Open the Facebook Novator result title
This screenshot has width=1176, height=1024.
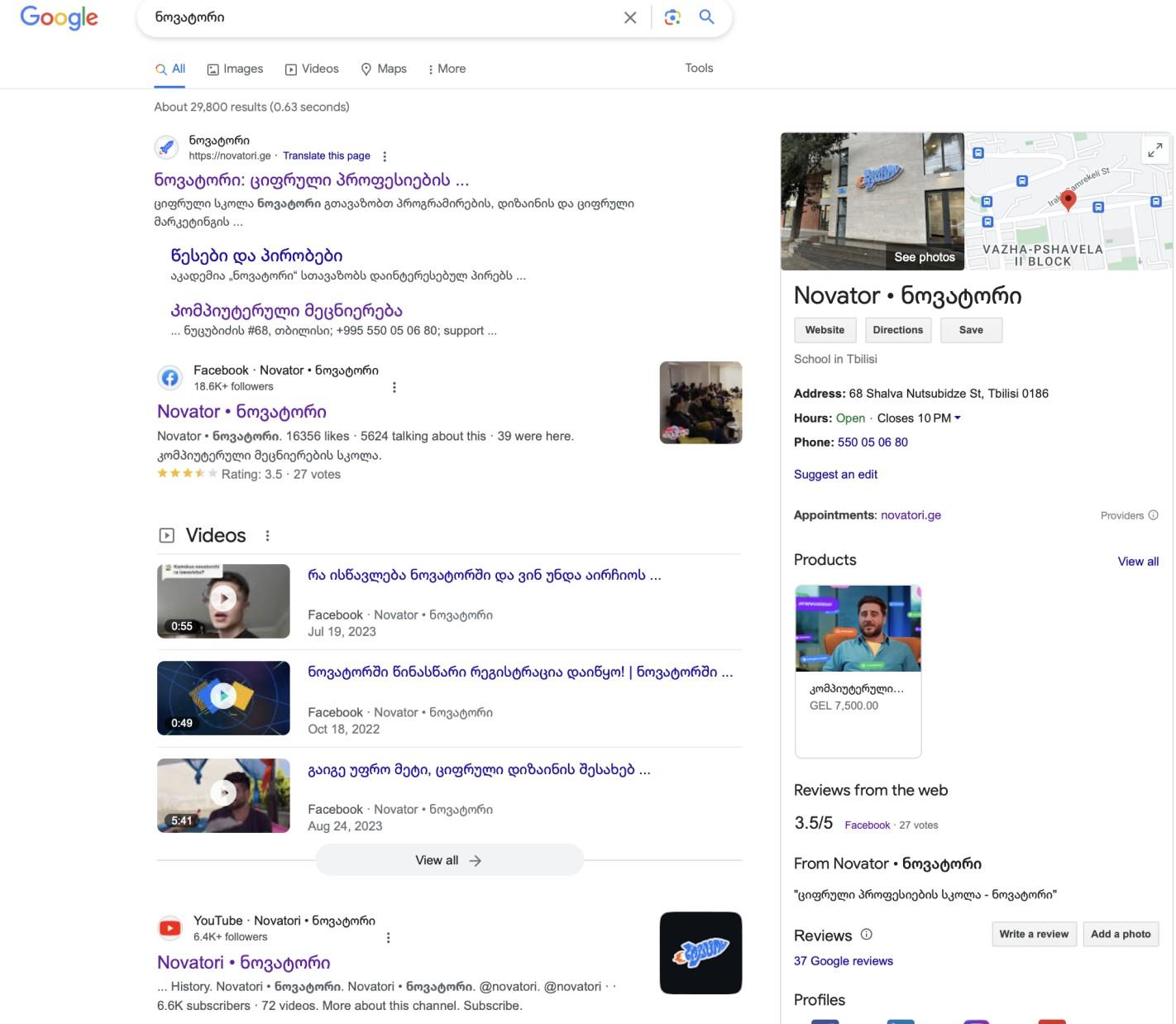tap(241, 412)
